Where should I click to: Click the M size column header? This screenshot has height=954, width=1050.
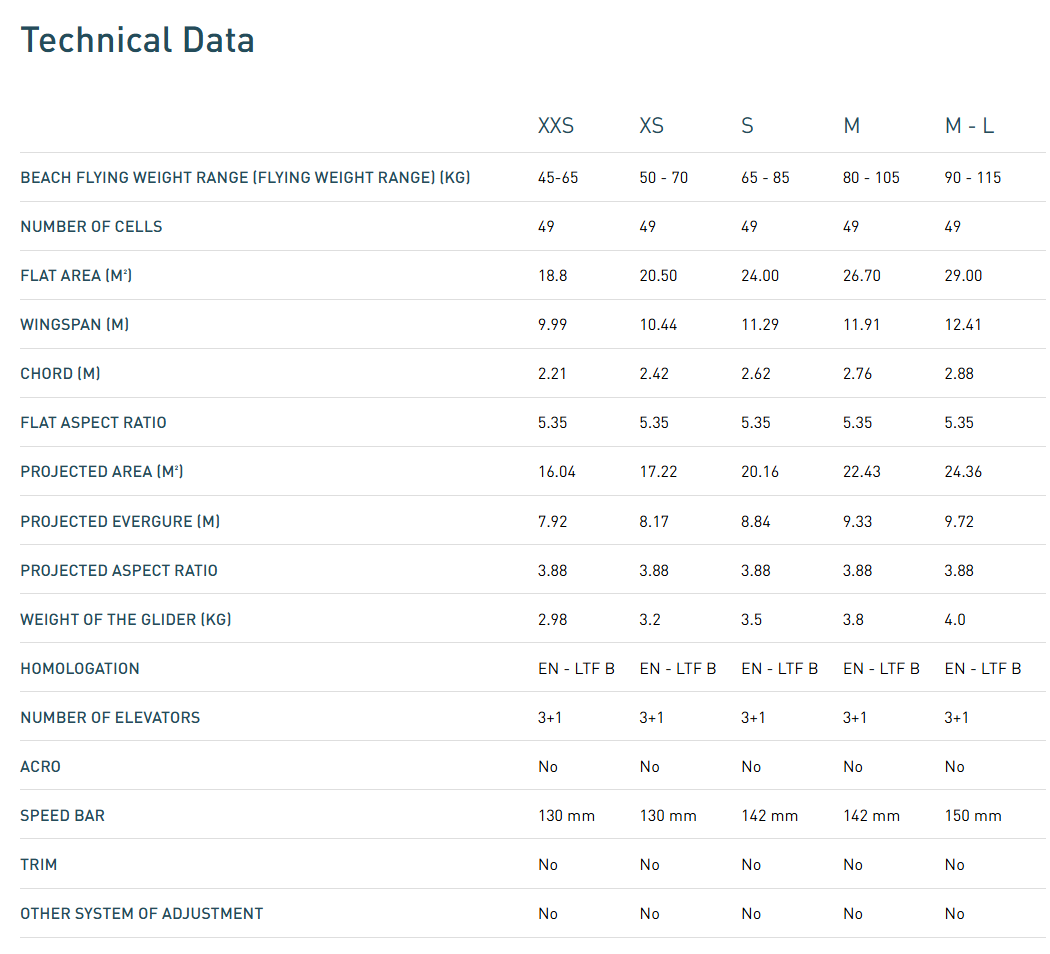(x=851, y=126)
